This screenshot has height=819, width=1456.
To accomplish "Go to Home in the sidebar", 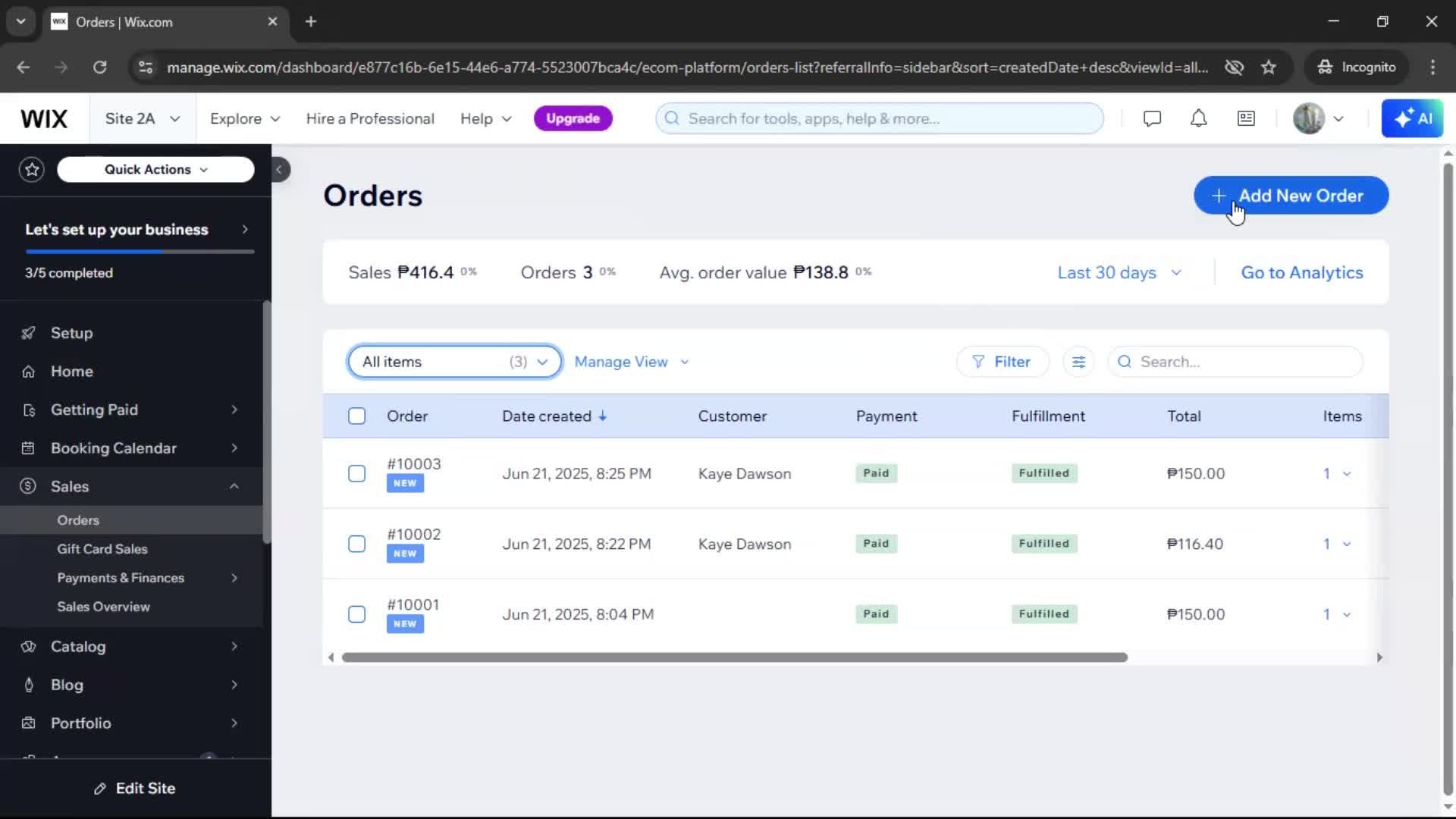I will [x=72, y=372].
